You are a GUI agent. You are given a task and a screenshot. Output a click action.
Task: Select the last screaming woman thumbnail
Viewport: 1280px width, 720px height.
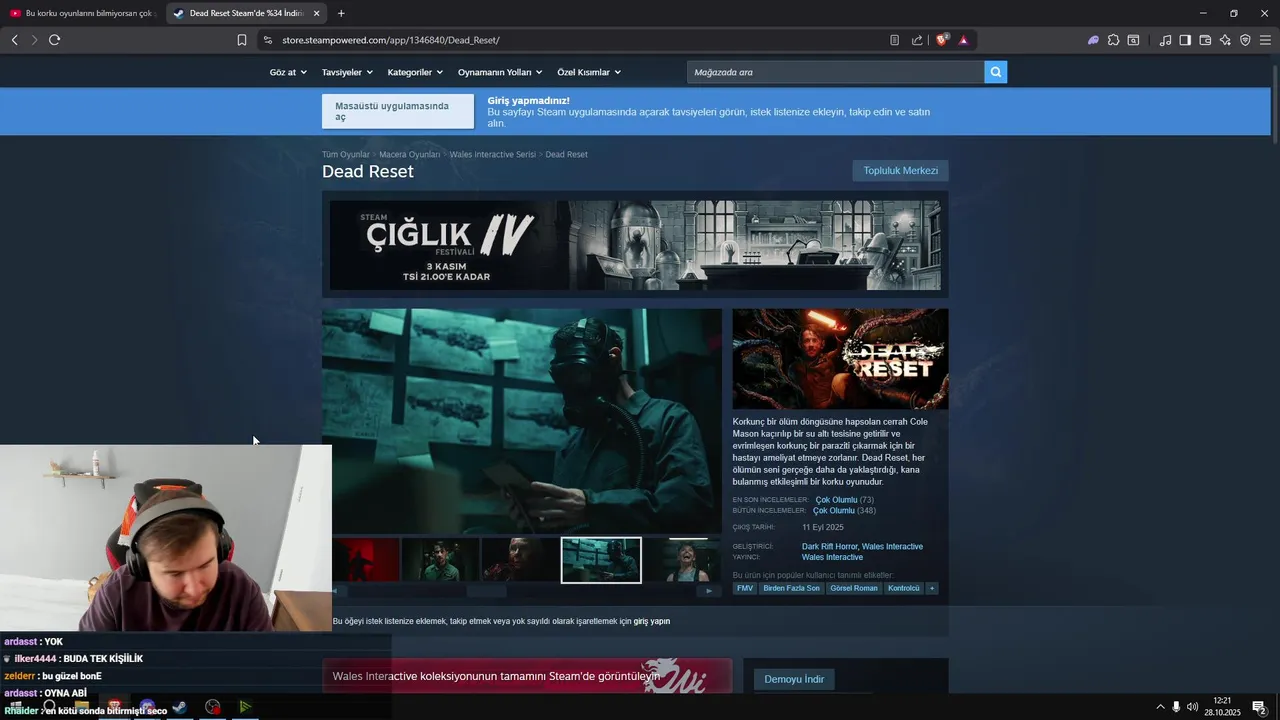(681, 560)
